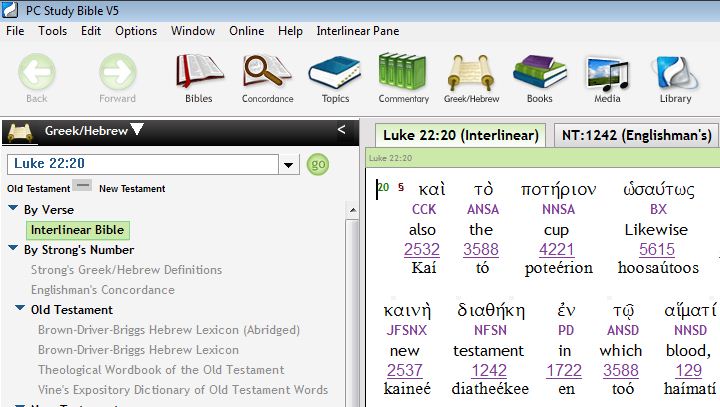Open the Commentary volumes icon
The image size is (720, 407).
click(x=403, y=72)
